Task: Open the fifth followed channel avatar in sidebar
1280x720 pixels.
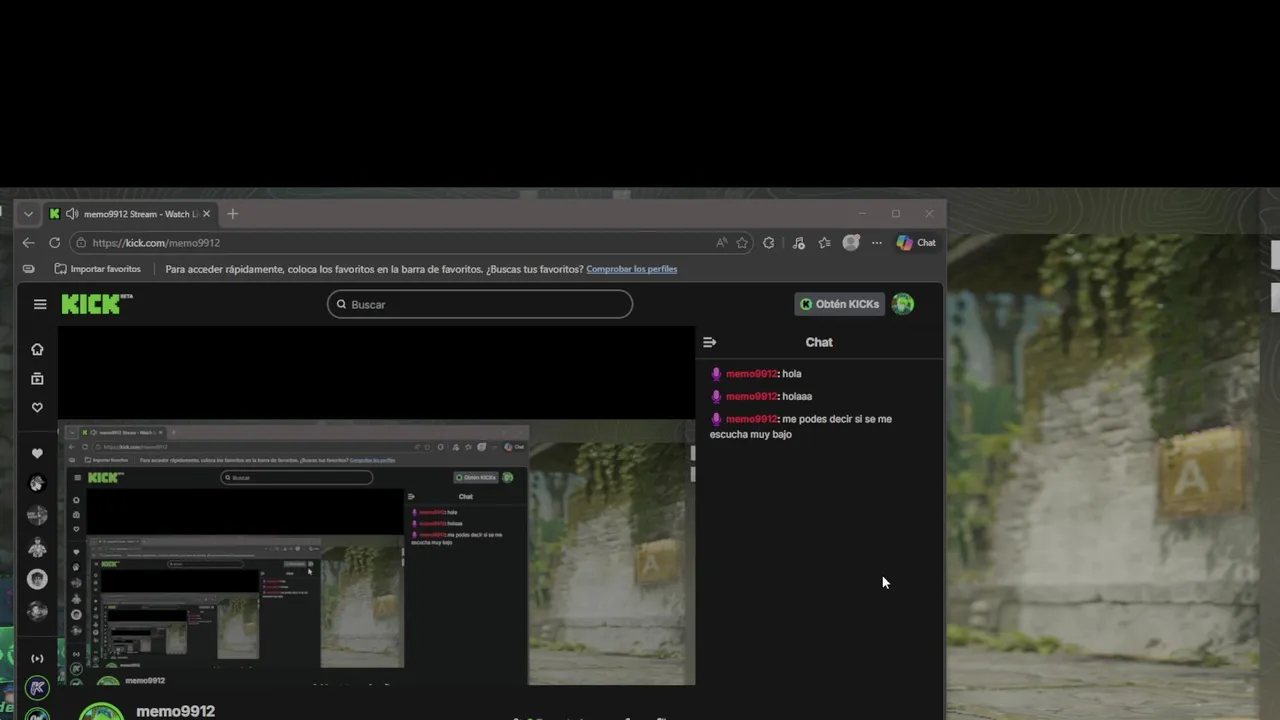Action: [37, 610]
